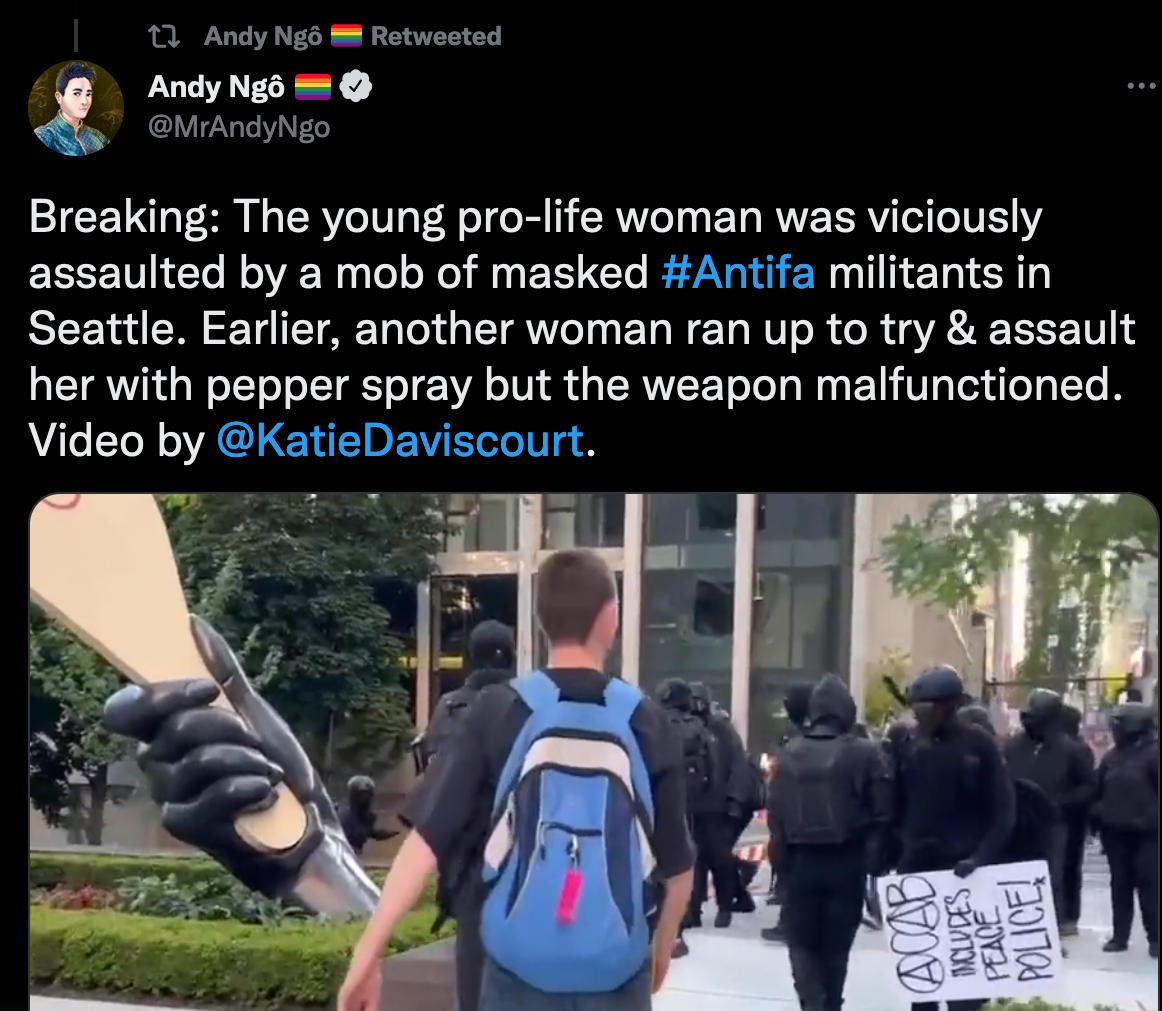
Task: Open the @KatieDaviscourt mention link
Action: [400, 440]
